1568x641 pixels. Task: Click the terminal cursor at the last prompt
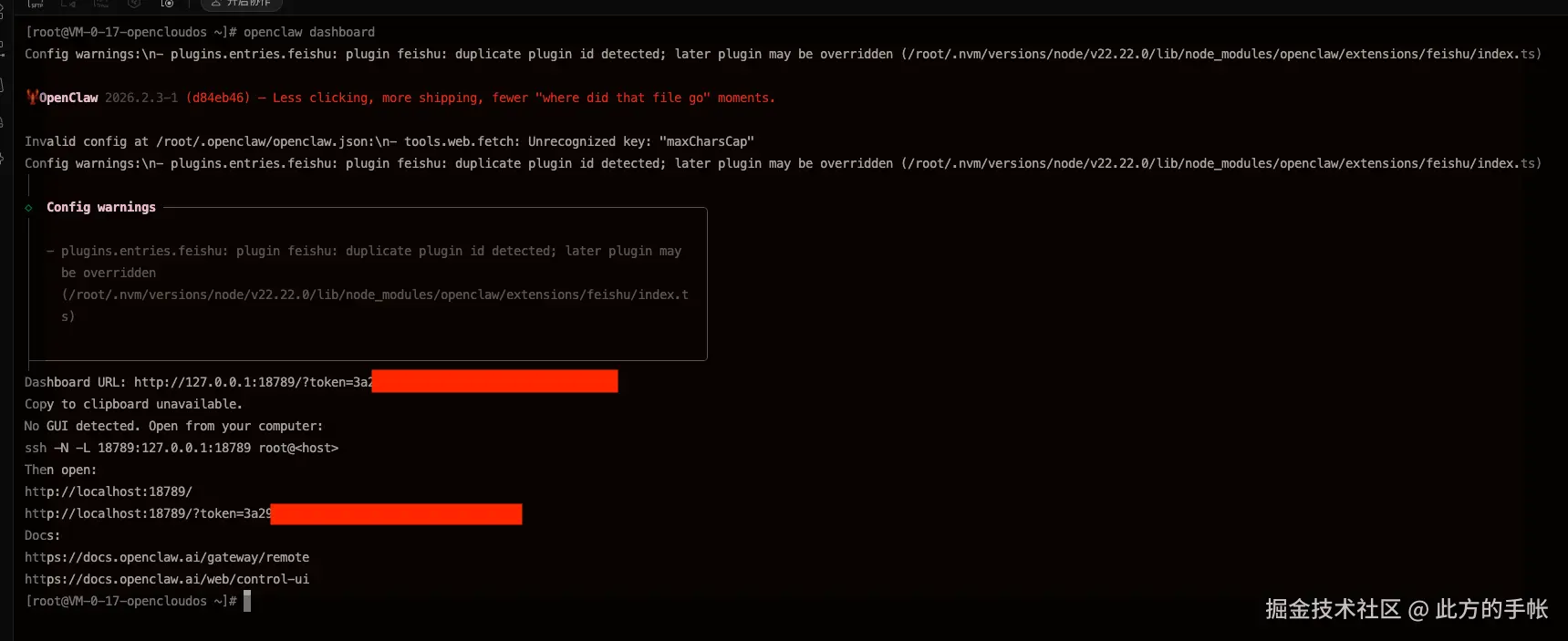click(247, 601)
